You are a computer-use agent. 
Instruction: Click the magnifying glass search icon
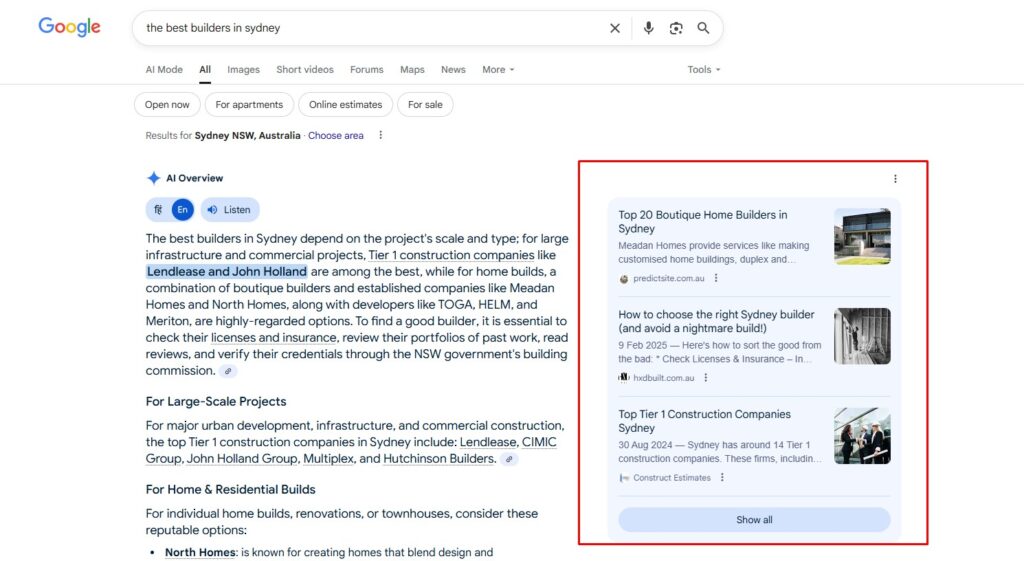click(x=703, y=28)
